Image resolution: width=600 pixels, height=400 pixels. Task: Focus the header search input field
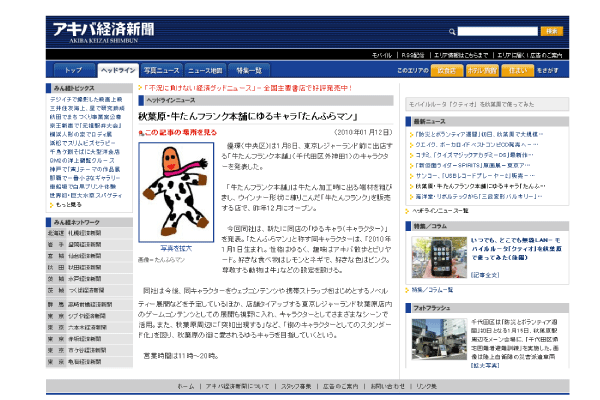pos(497,31)
